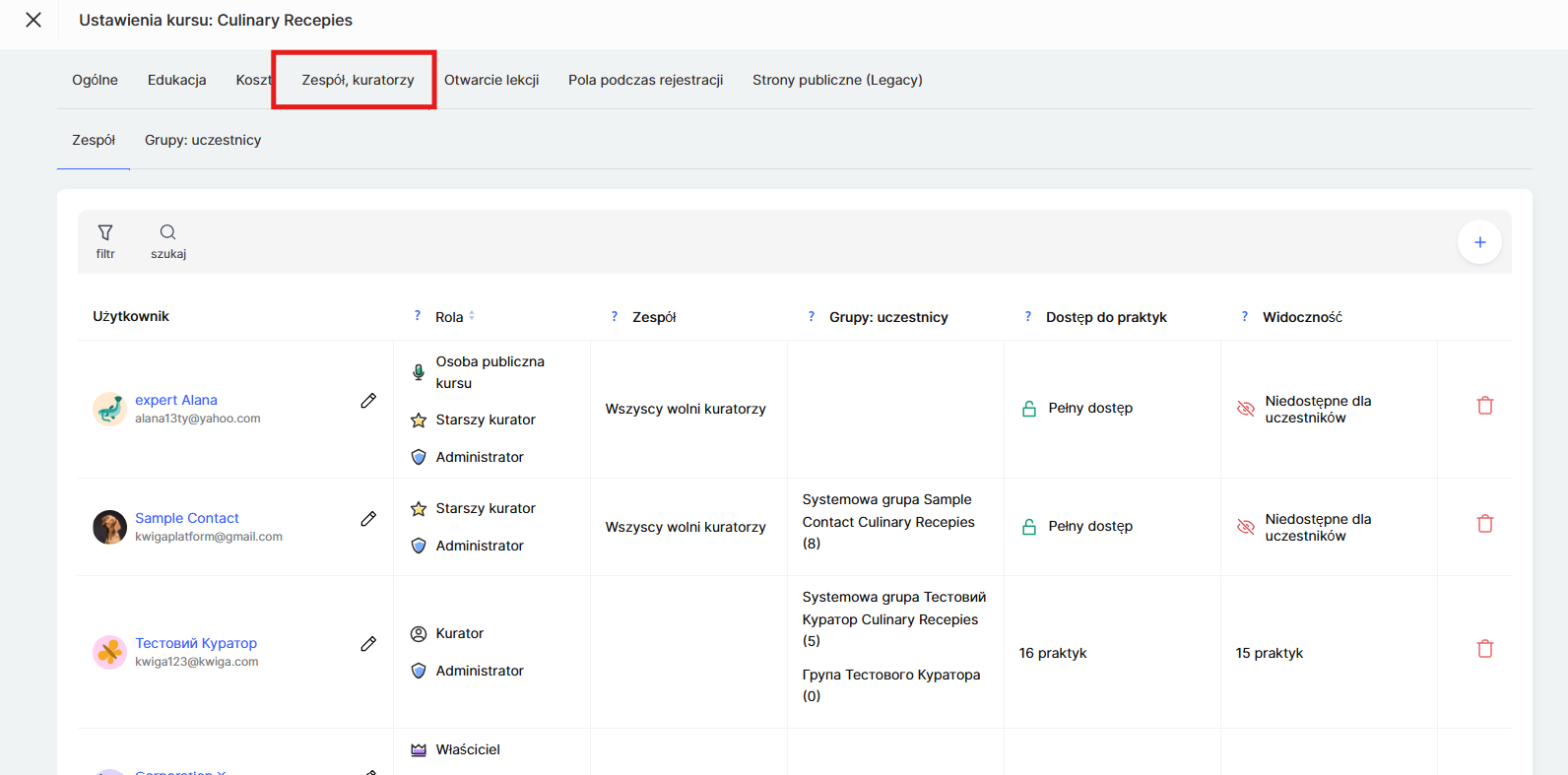
Task: Sort by Rola column arrows
Action: click(x=472, y=316)
